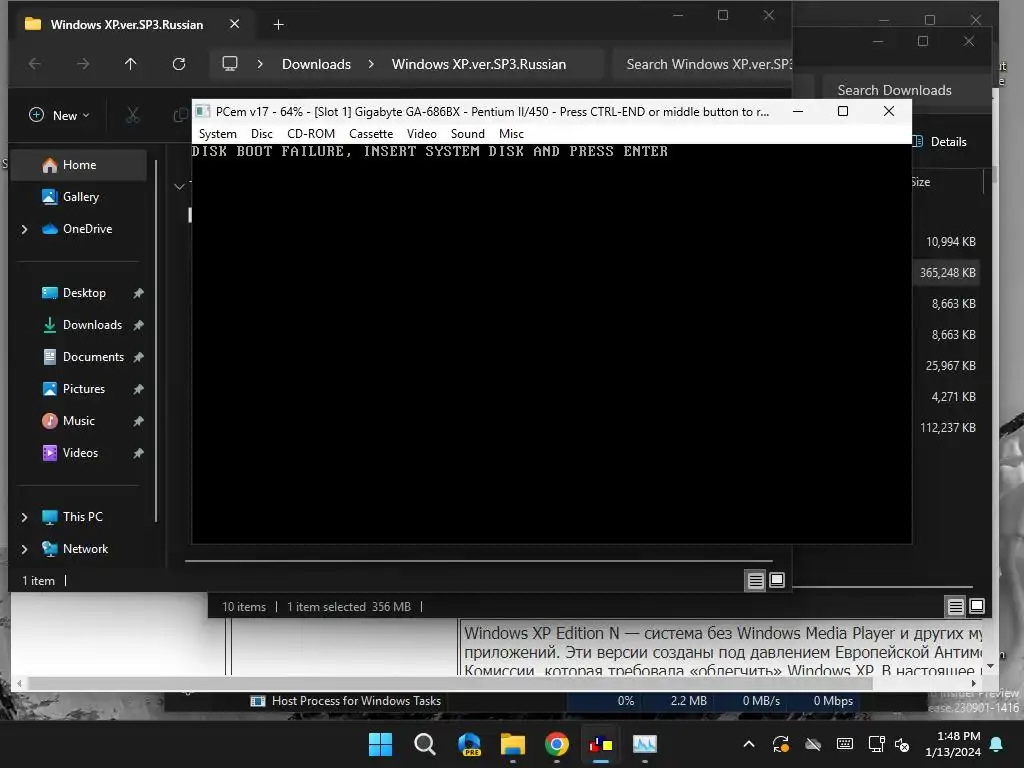Open Gallery in Explorer sidebar

tap(79, 197)
